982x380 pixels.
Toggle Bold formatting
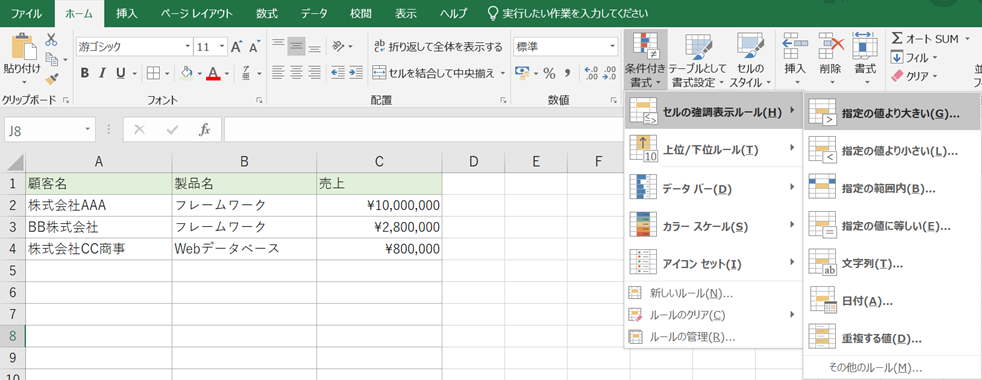click(85, 73)
